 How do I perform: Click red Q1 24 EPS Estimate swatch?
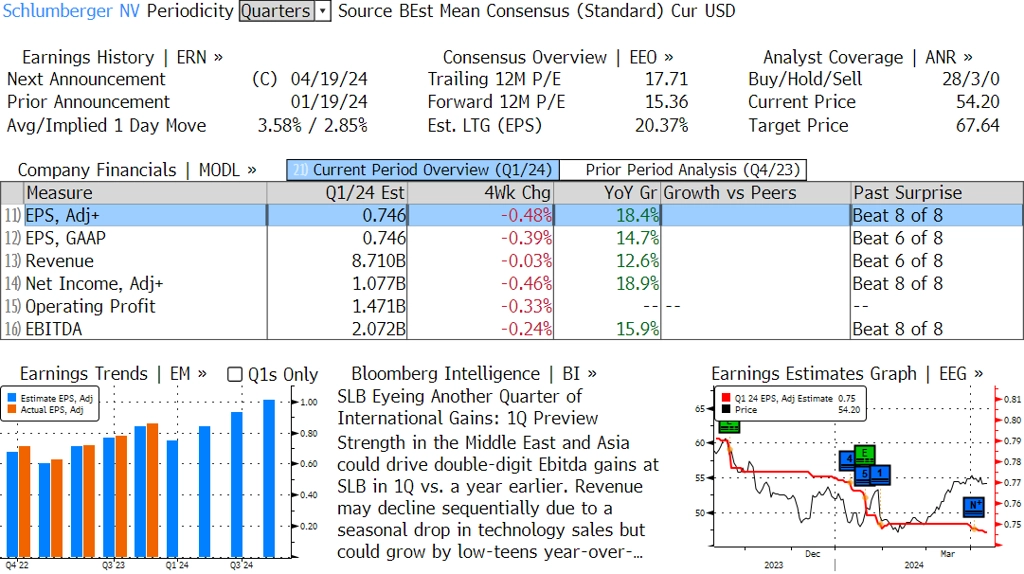726,398
